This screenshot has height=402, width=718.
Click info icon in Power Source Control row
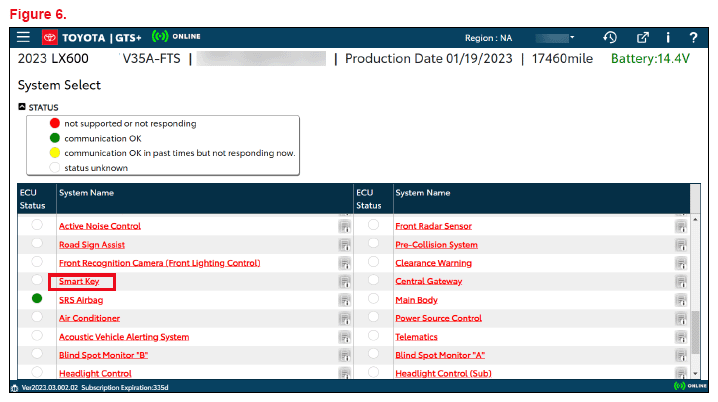click(681, 318)
